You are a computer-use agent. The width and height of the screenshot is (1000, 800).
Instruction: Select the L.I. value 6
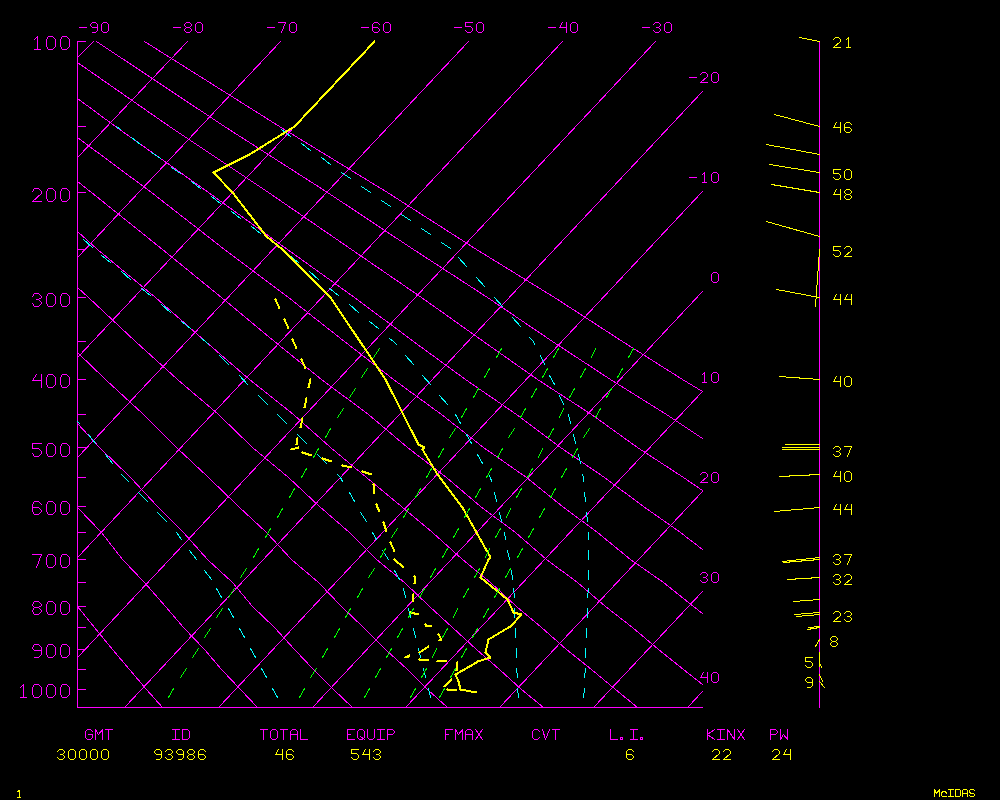pyautogui.click(x=629, y=755)
